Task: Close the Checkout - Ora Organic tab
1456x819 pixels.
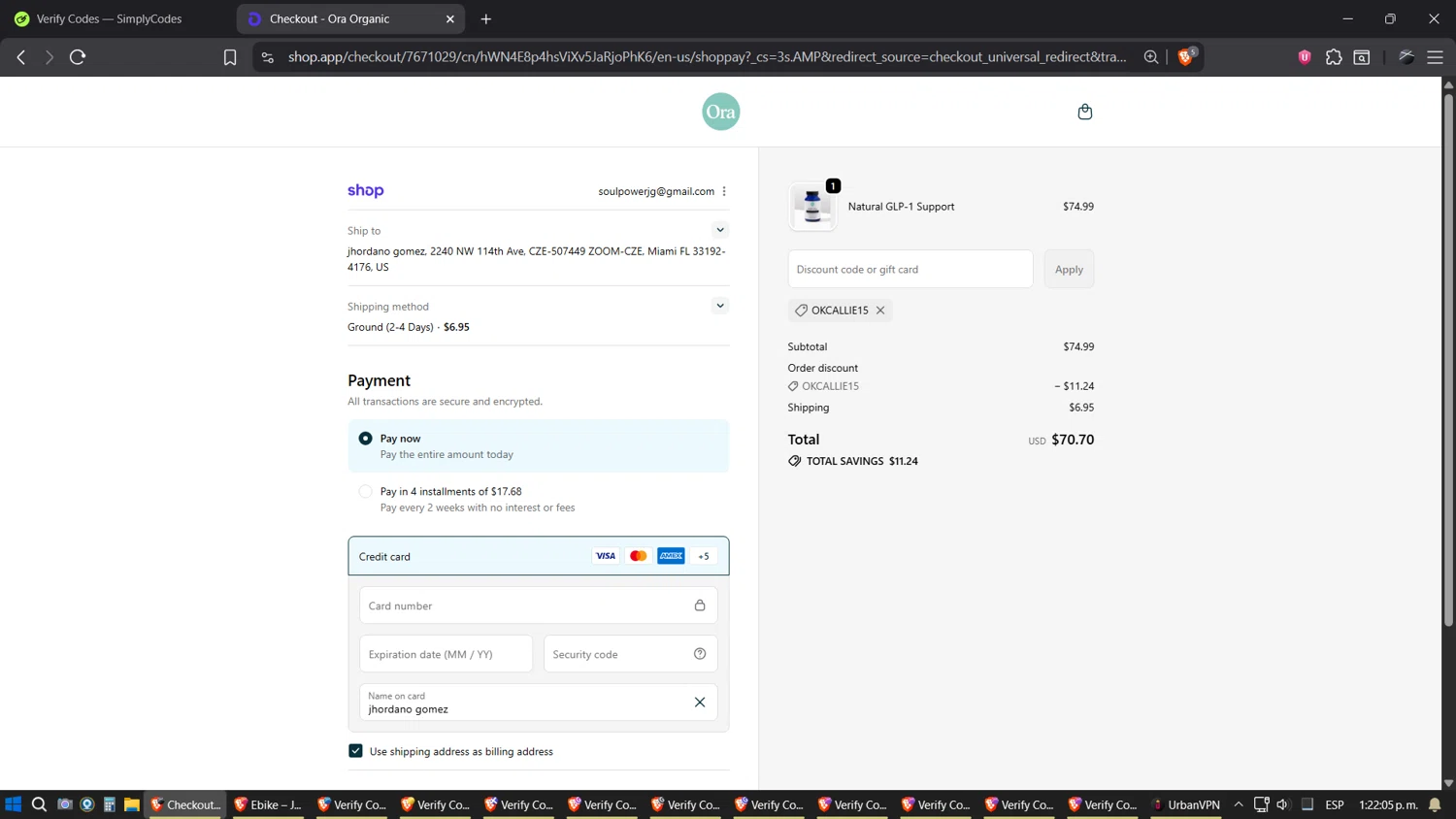Action: click(450, 18)
